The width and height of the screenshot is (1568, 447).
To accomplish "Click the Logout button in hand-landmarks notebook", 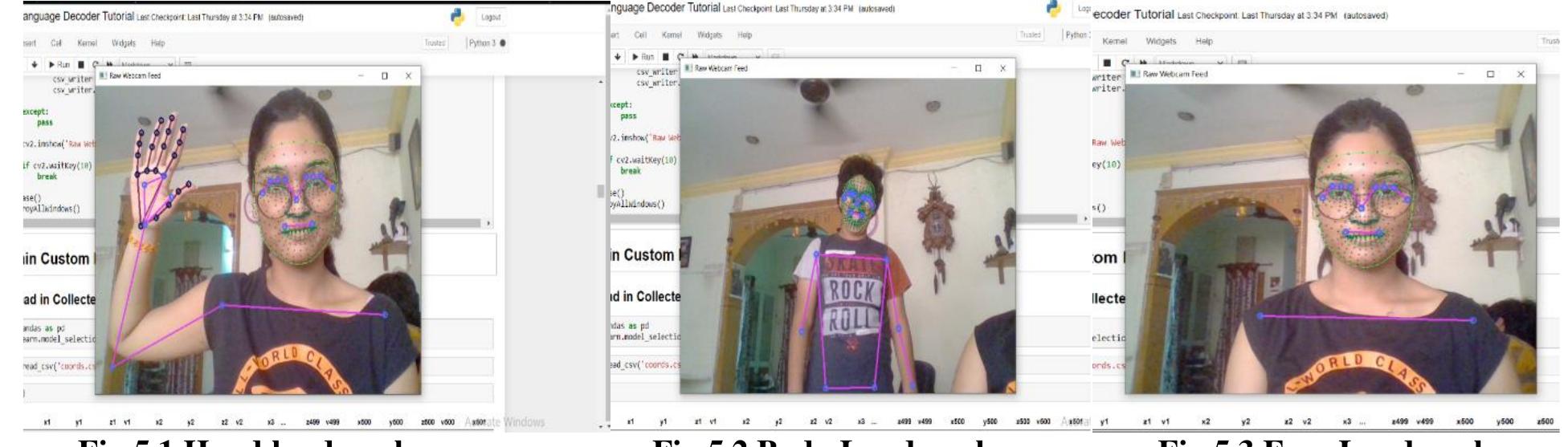I will click(489, 18).
